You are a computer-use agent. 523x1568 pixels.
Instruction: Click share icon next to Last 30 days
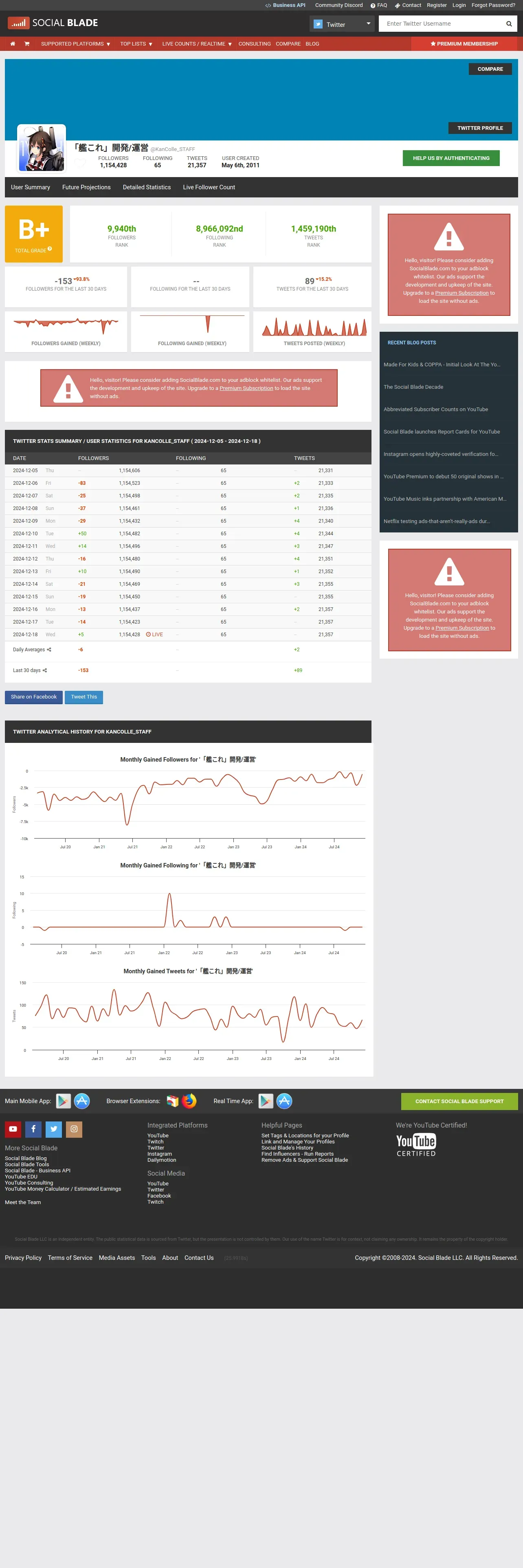pyautogui.click(x=44, y=670)
